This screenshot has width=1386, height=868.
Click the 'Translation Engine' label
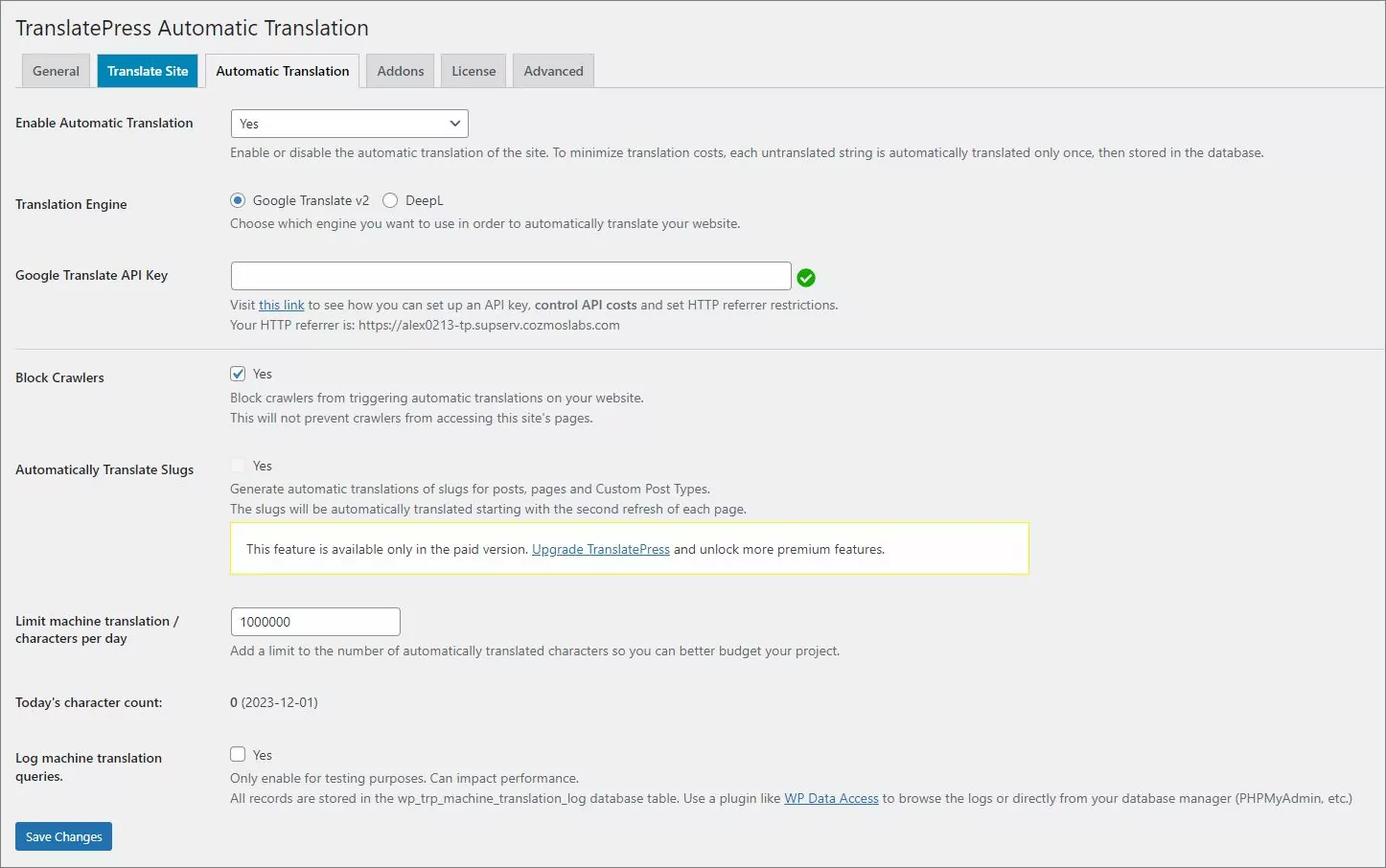click(71, 204)
